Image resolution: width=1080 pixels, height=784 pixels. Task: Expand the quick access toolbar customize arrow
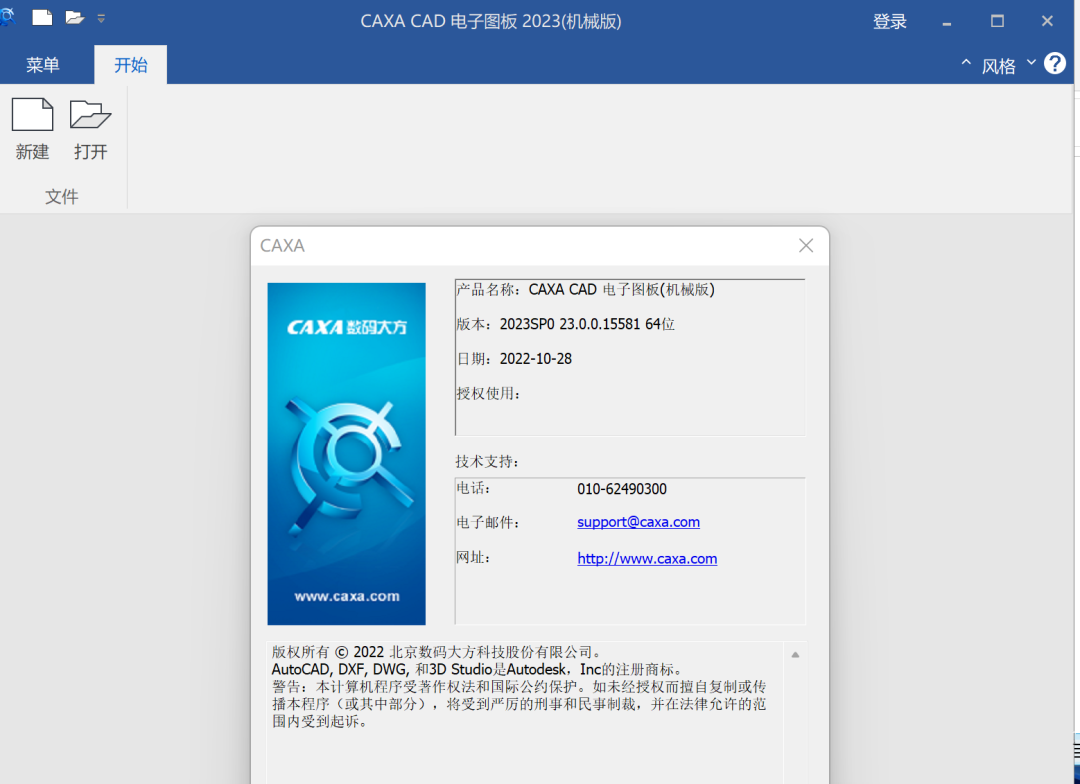click(x=100, y=17)
